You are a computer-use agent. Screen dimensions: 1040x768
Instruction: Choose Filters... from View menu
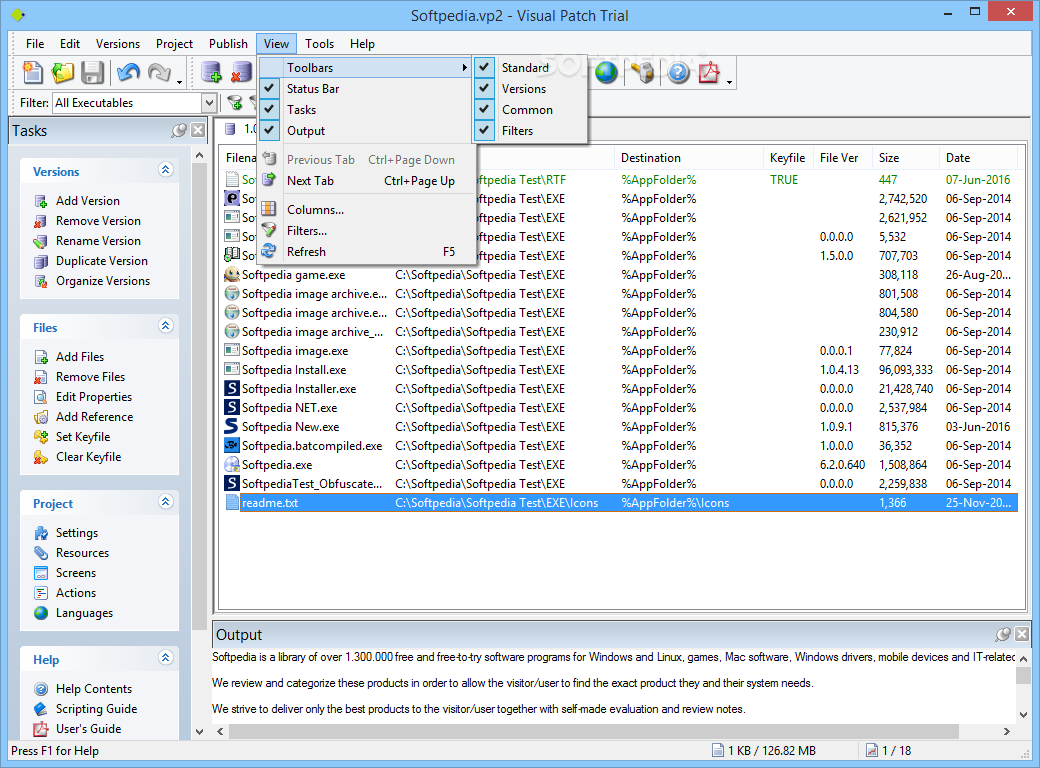coord(367,231)
